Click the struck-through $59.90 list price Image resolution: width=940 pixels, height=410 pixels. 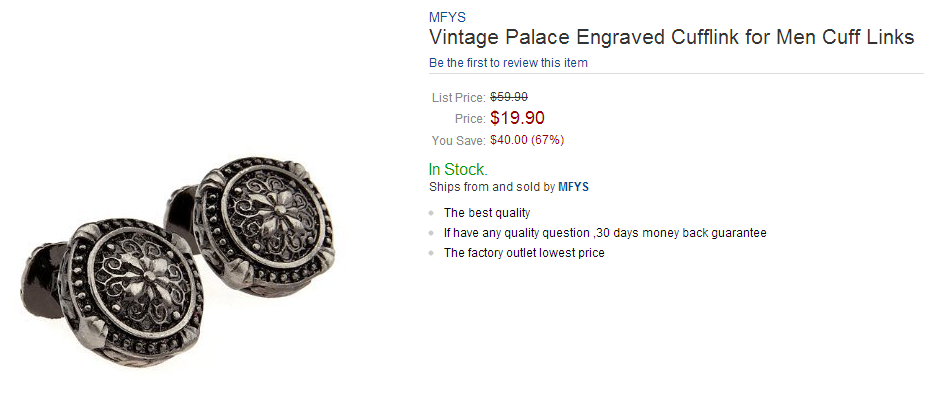(509, 97)
